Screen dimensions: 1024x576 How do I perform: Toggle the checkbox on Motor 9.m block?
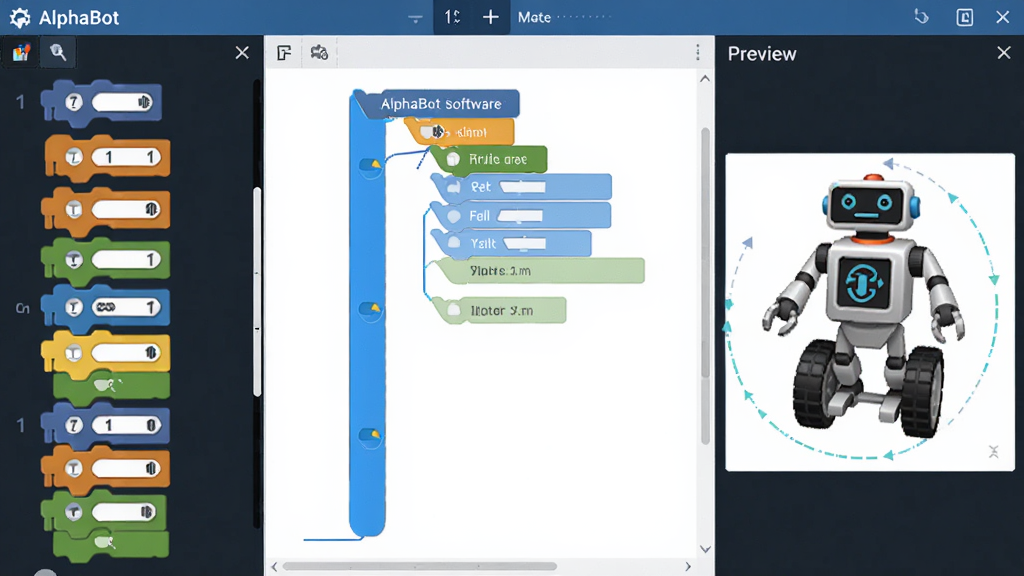(x=454, y=311)
